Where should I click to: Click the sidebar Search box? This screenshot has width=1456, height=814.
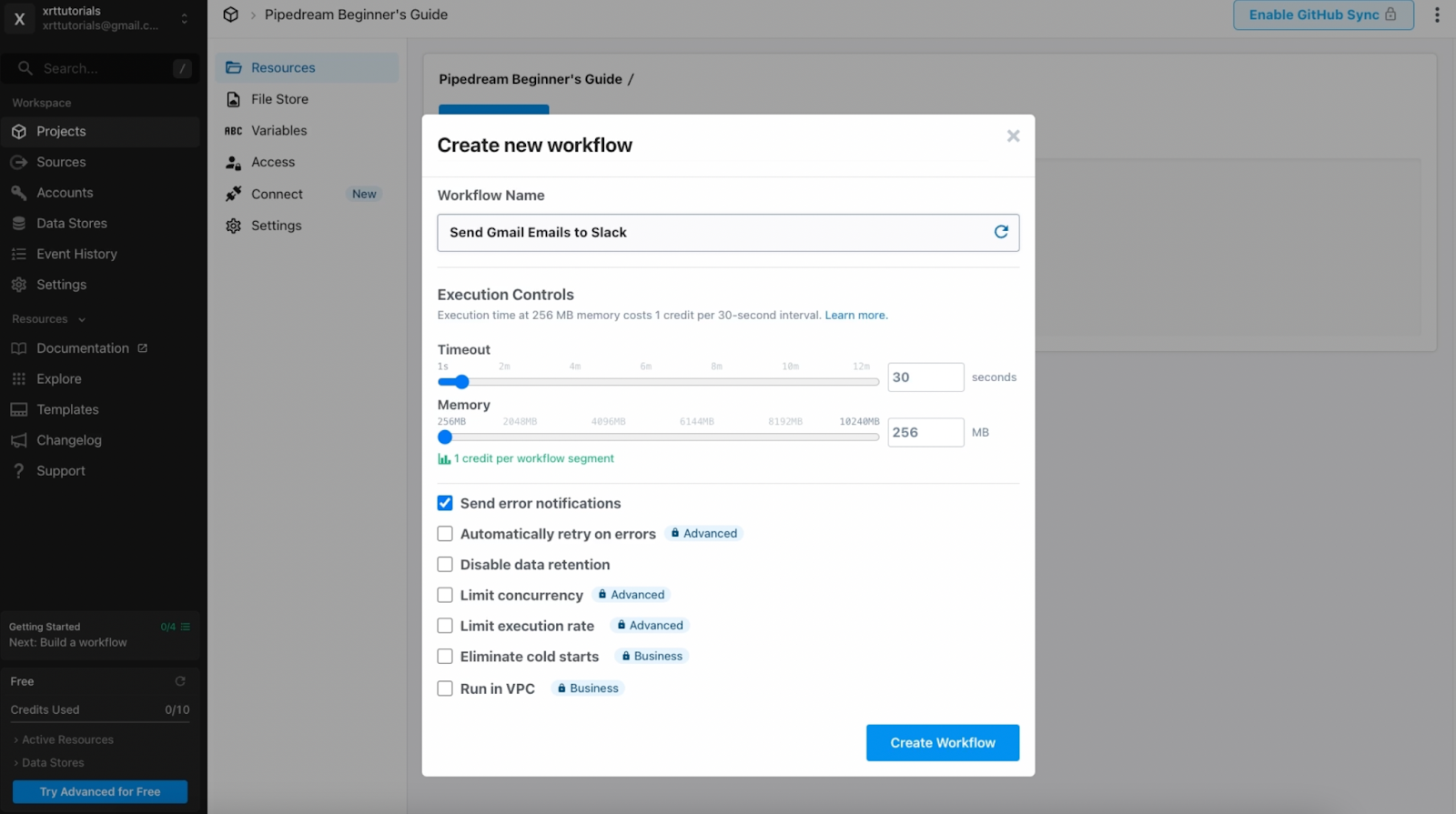[100, 68]
